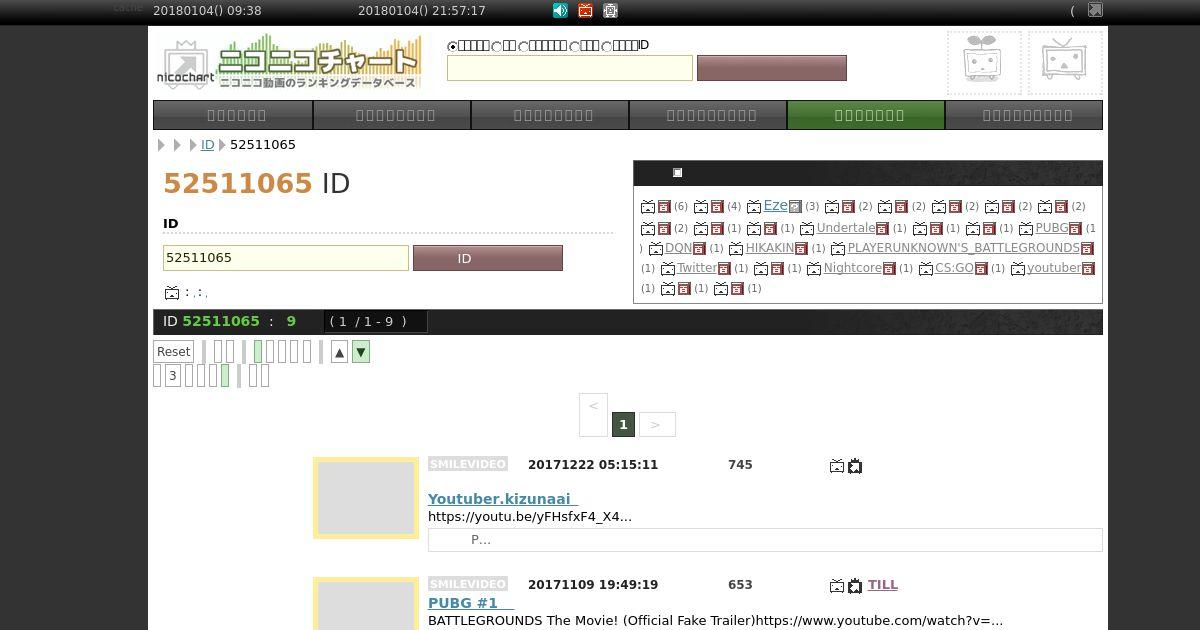The image size is (1200, 630).
Task: Click the filter button labeled 3
Action: (172, 376)
